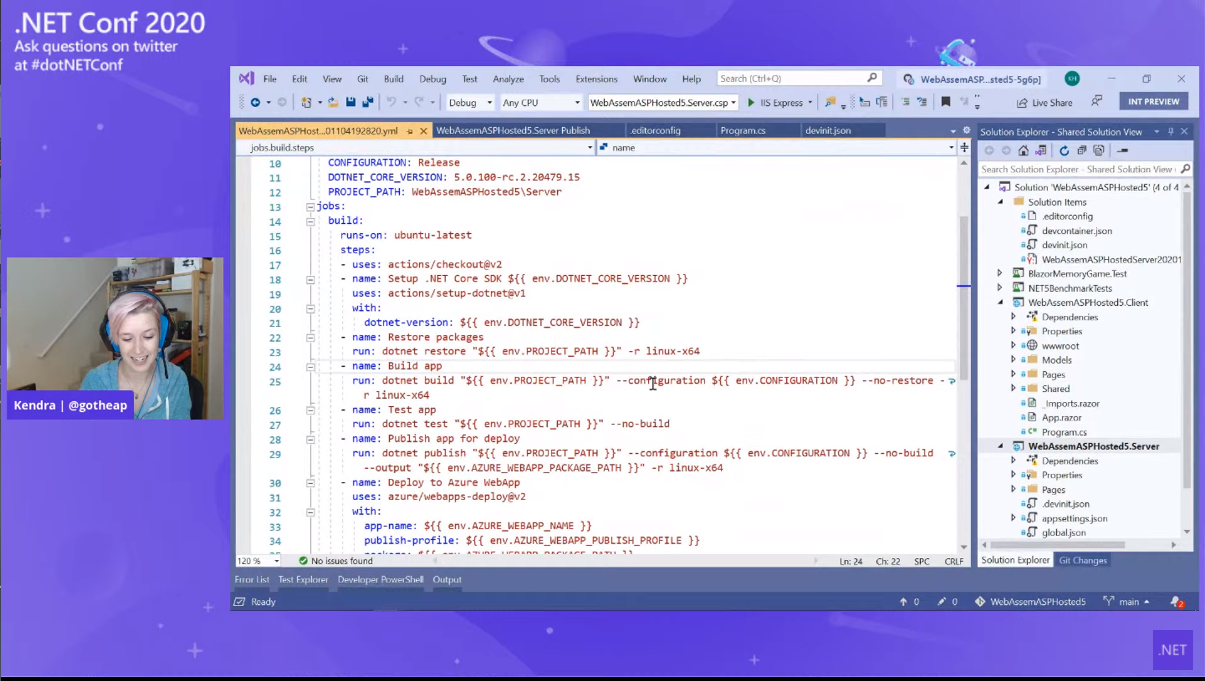
Task: Toggle pin on the active yml tab
Action: [x=410, y=130]
